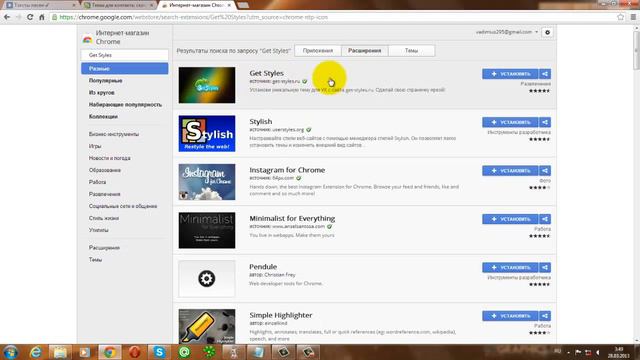
Task: Switch to the Расширения tab
Action: [364, 51]
